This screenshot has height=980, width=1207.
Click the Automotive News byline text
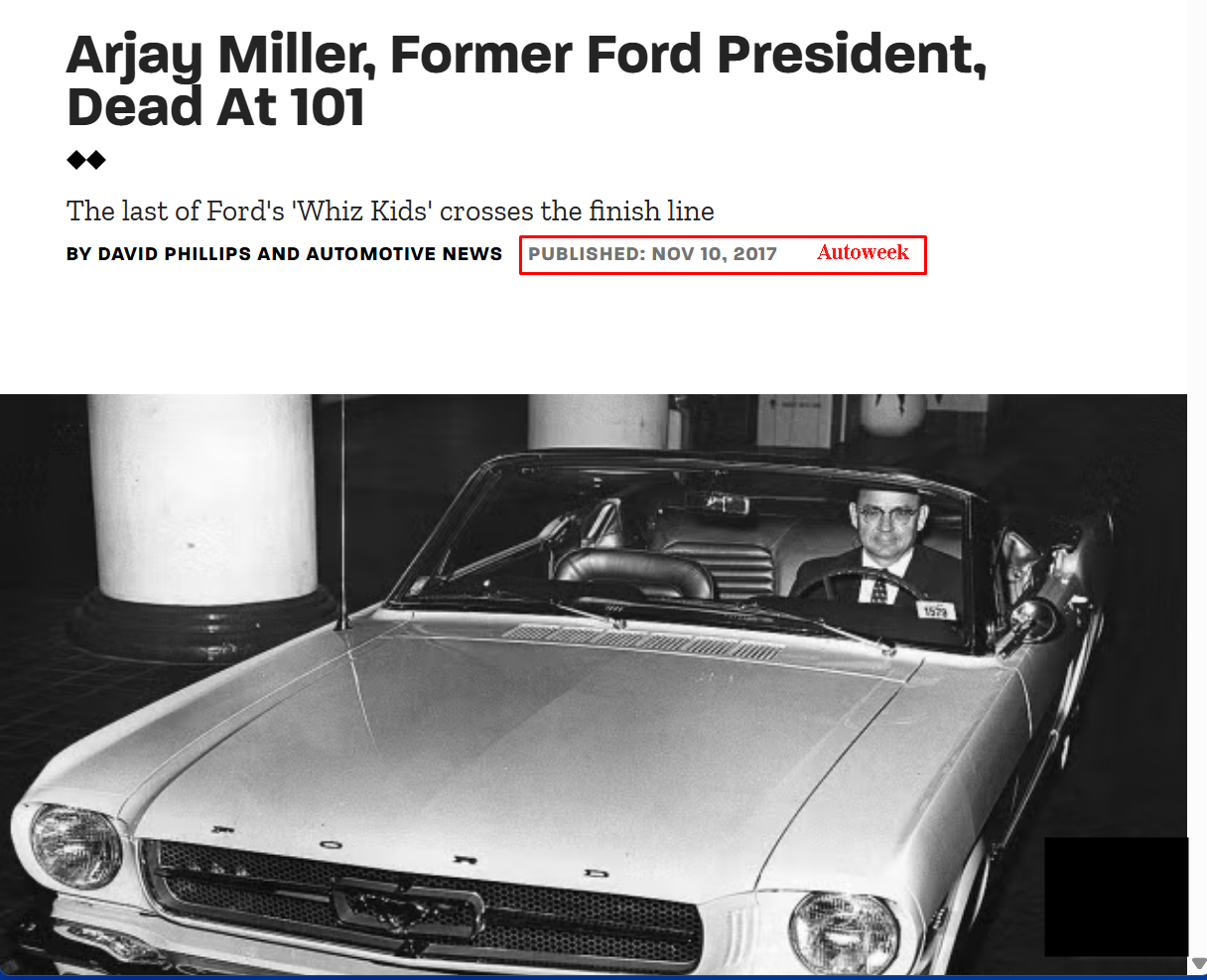pos(404,254)
